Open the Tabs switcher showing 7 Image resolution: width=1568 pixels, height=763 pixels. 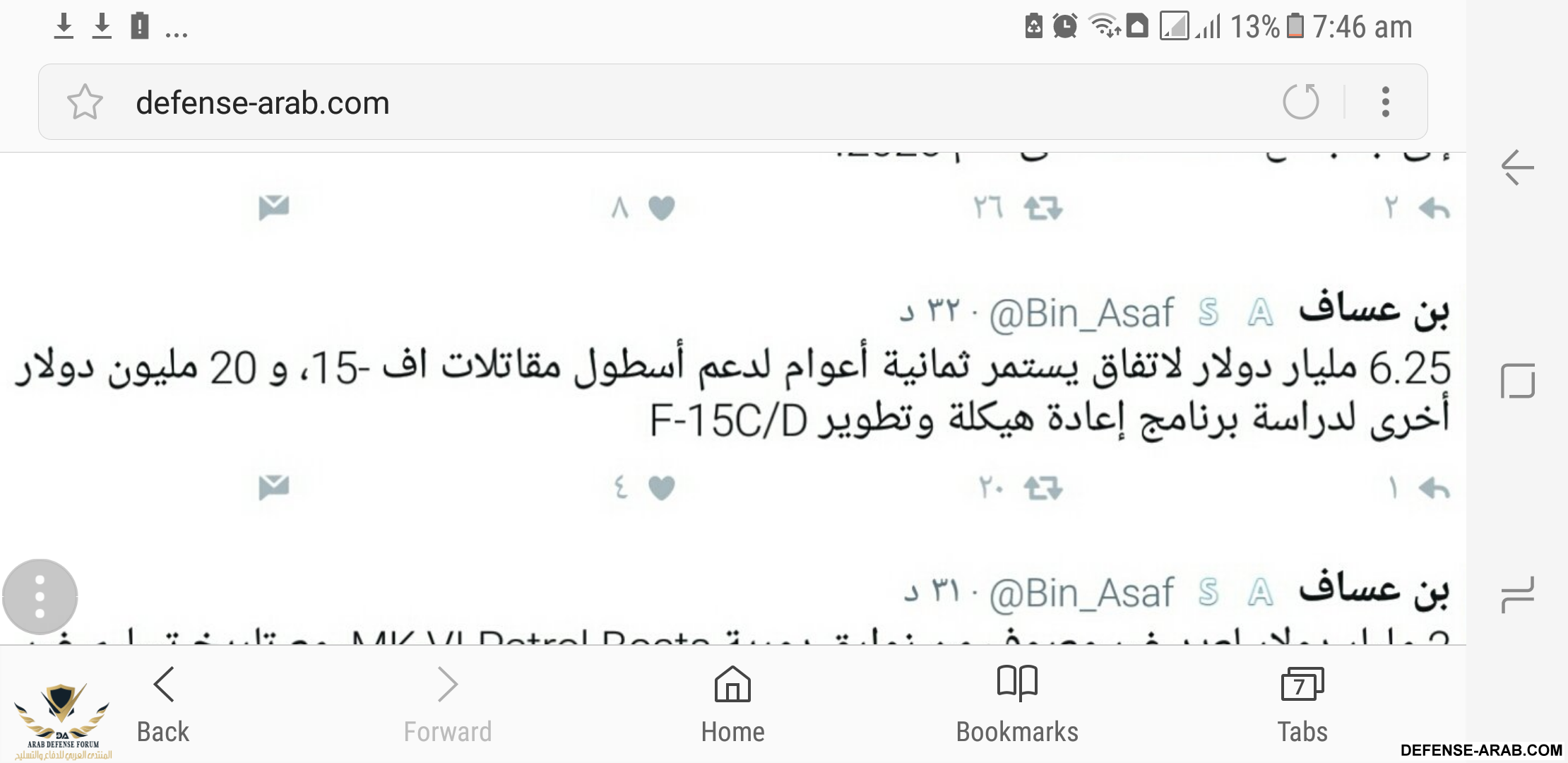[x=1302, y=705]
